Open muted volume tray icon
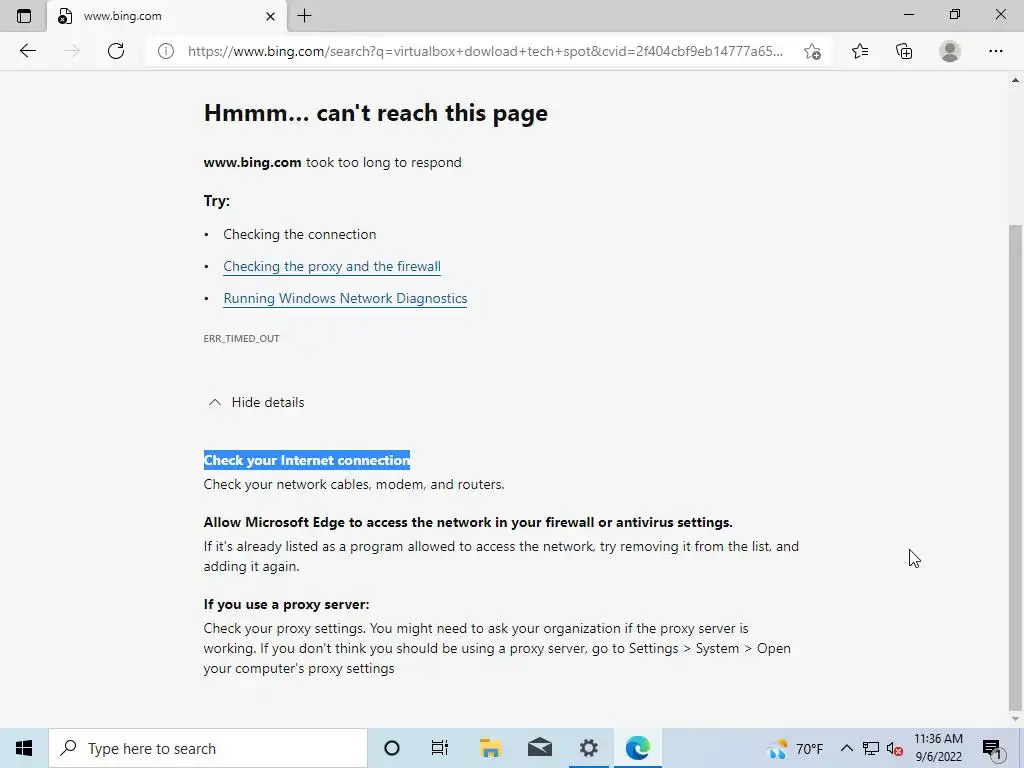The width and height of the screenshot is (1024, 768). [x=895, y=748]
